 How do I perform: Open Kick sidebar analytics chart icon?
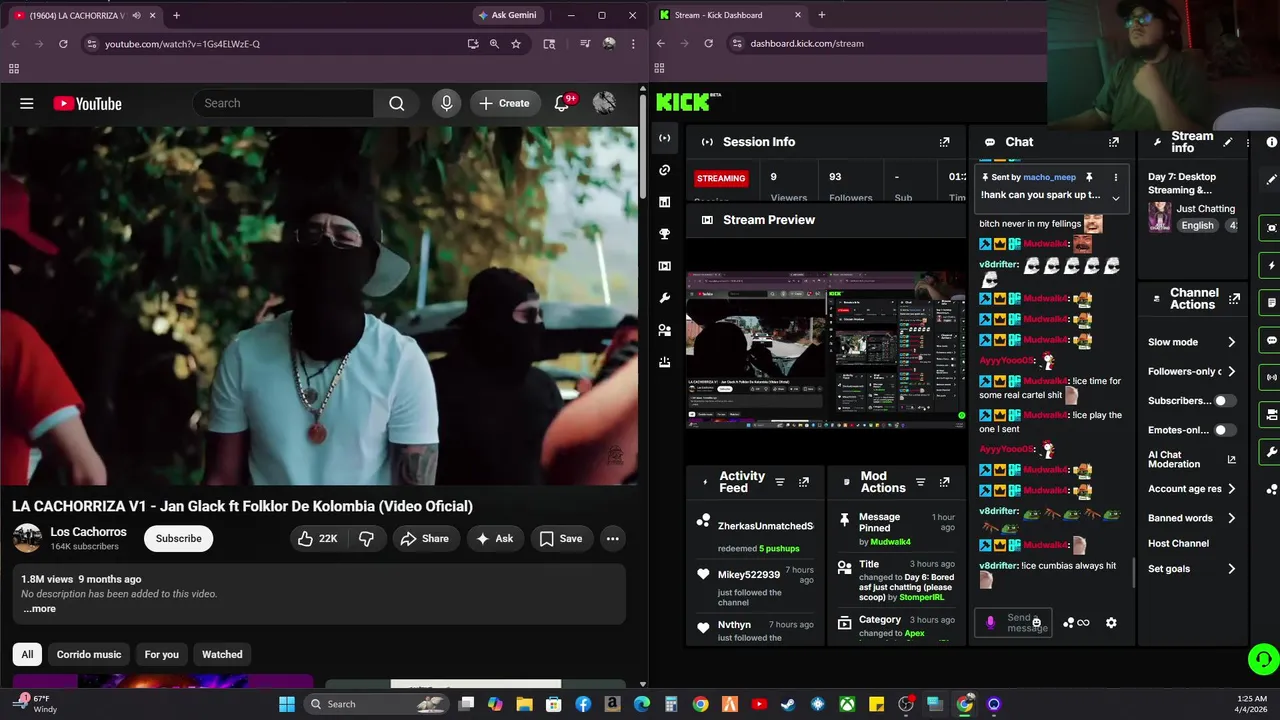(x=664, y=202)
